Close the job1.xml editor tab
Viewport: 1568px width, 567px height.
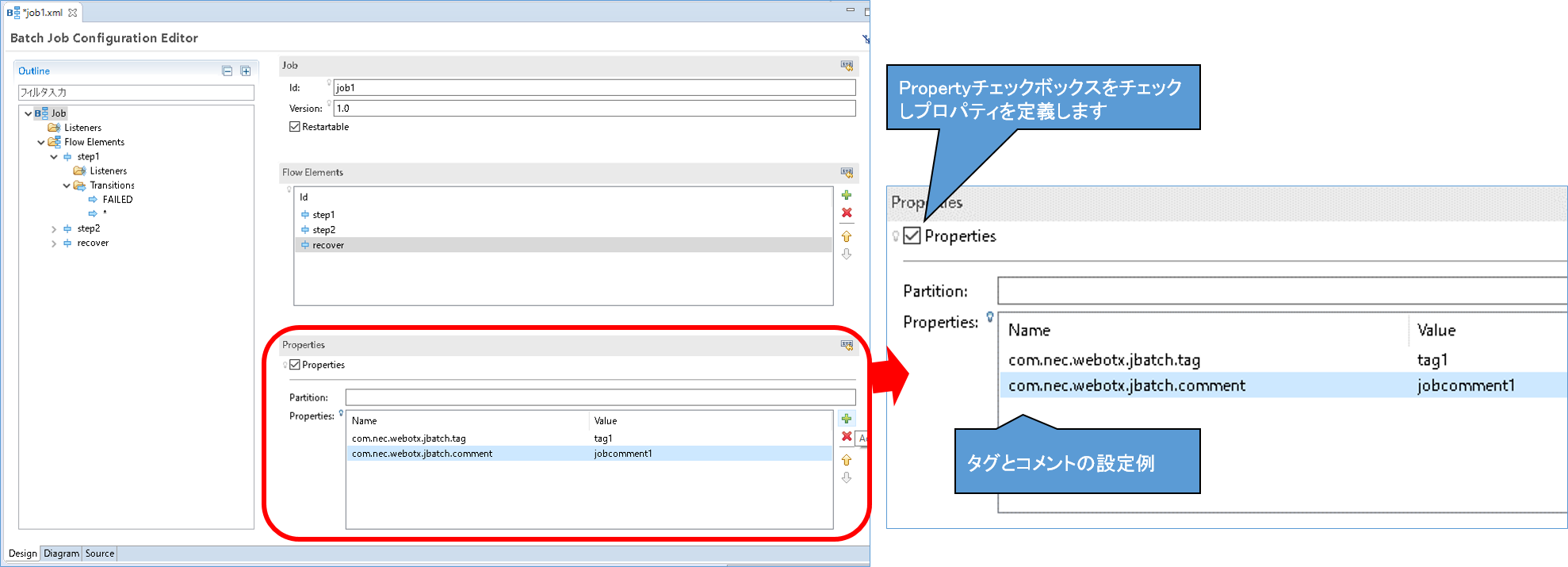[73, 13]
